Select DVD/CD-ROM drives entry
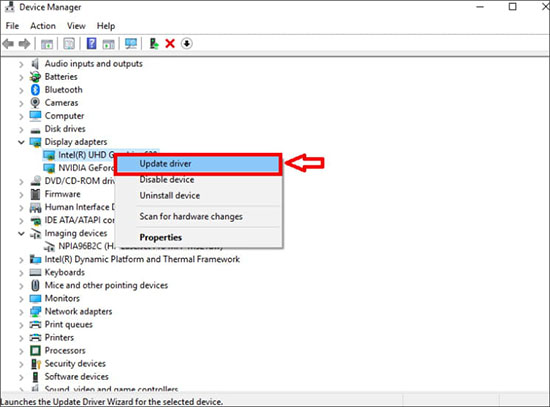 tap(80, 181)
